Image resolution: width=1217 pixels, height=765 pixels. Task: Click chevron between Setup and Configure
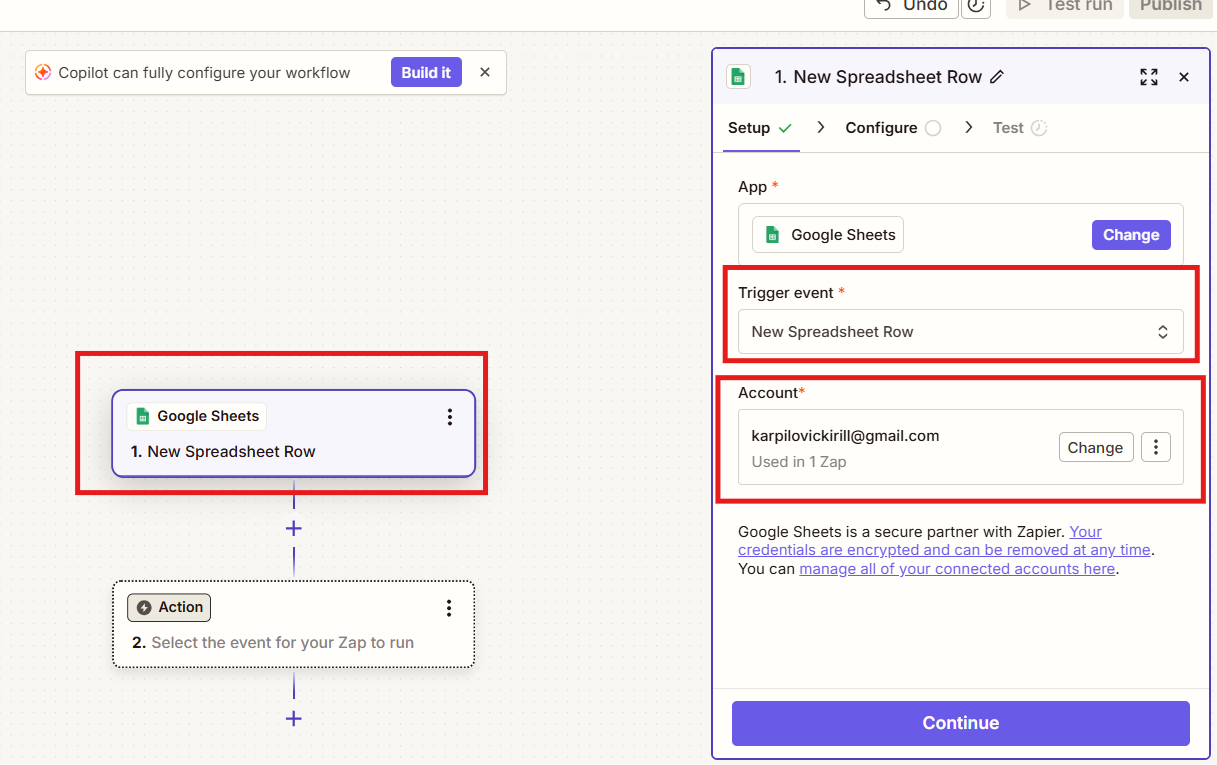tap(821, 127)
